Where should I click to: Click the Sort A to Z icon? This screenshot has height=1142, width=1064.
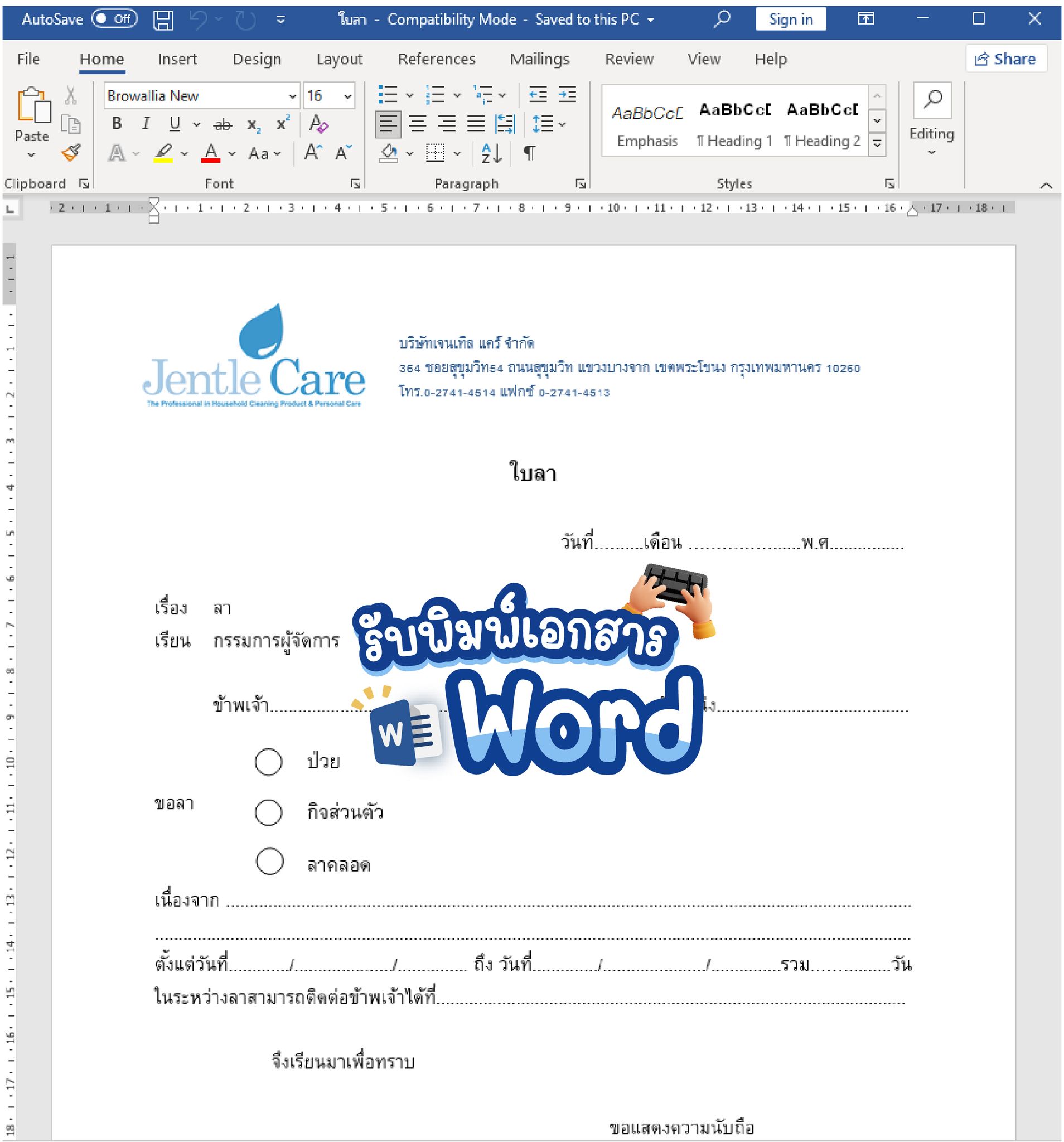491,153
